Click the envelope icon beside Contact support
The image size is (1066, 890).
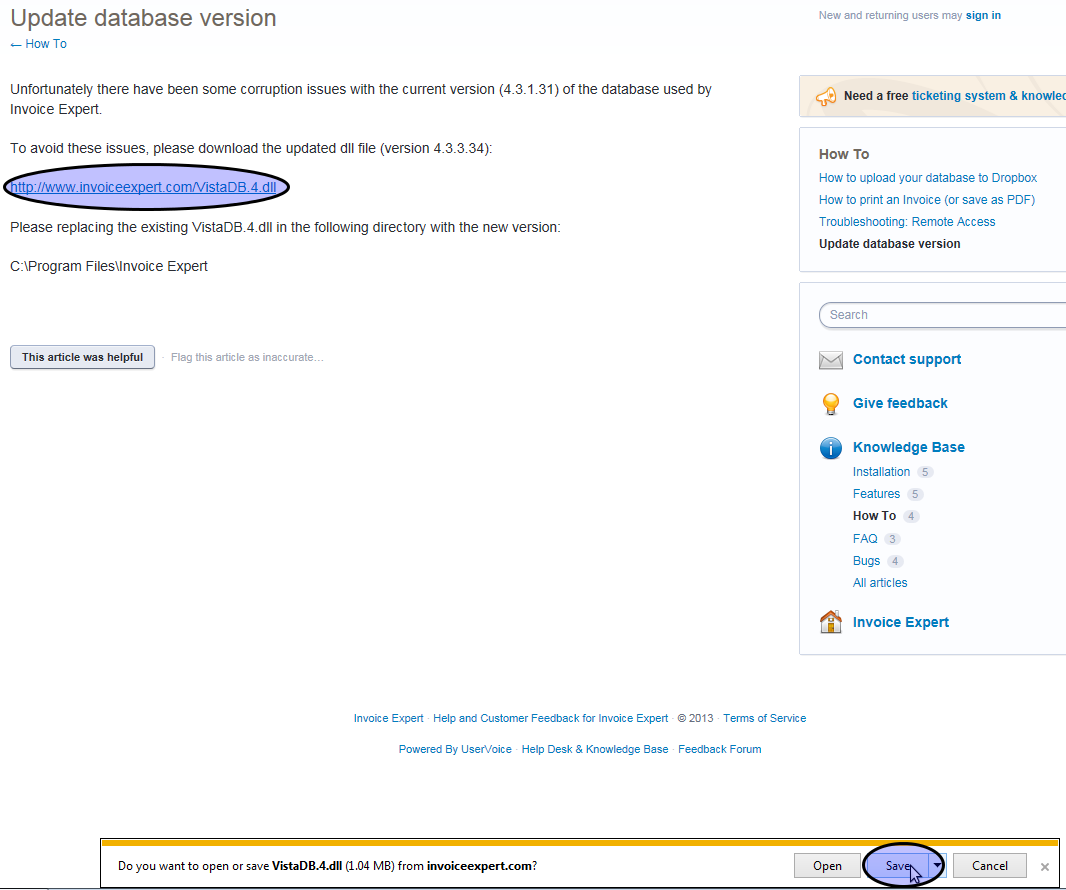point(831,360)
